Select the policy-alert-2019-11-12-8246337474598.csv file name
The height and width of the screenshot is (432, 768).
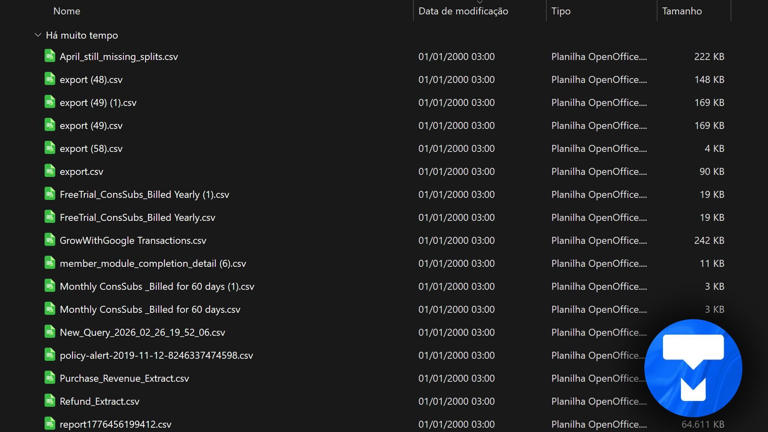[156, 356]
